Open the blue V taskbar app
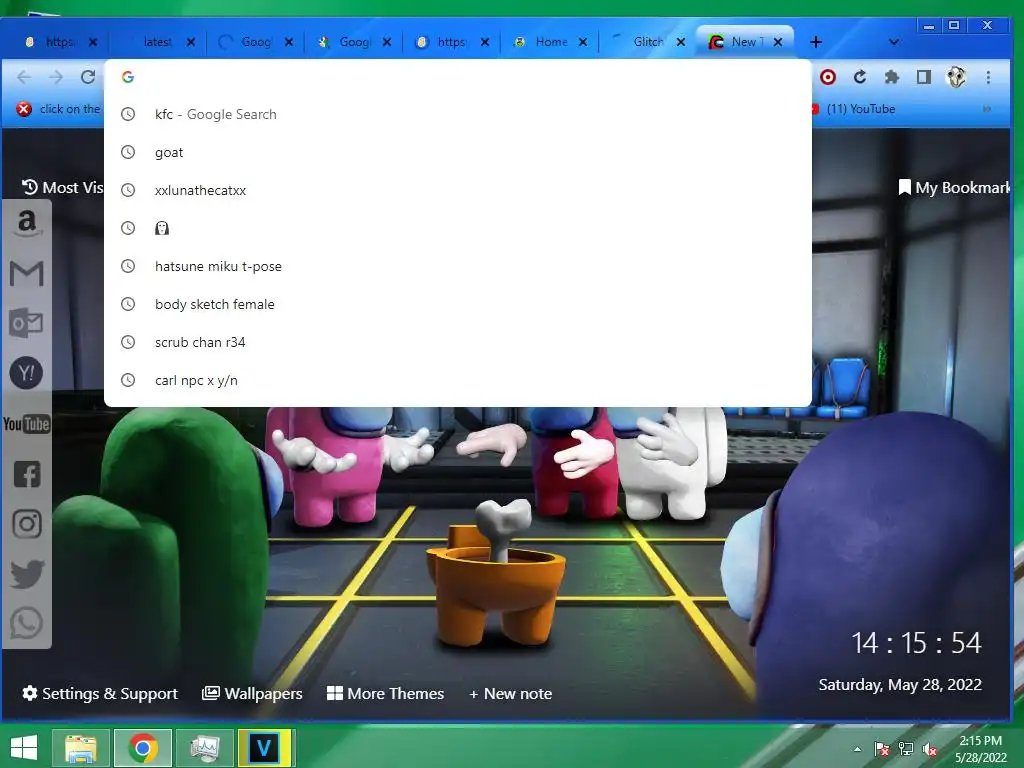1024x768 pixels. point(266,748)
